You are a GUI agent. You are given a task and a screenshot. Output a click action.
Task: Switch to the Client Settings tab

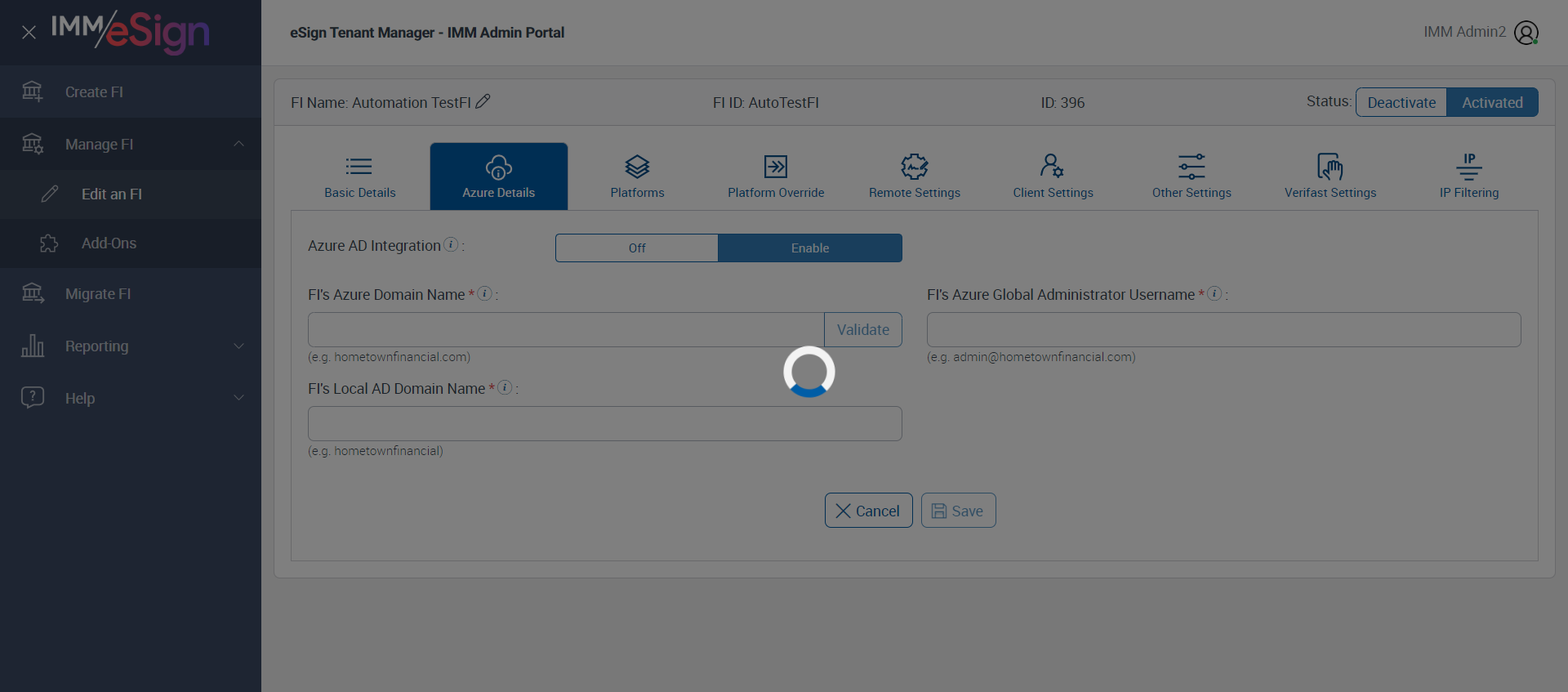pyautogui.click(x=1053, y=176)
